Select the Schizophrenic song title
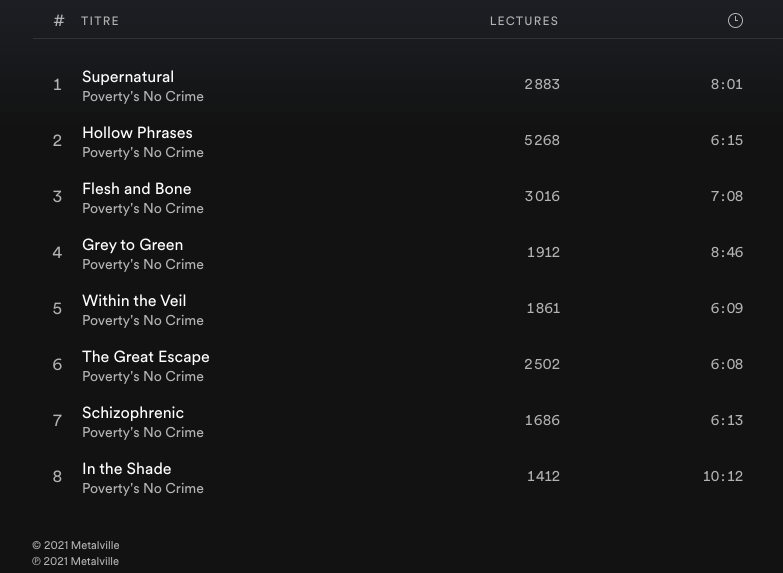 click(x=133, y=413)
